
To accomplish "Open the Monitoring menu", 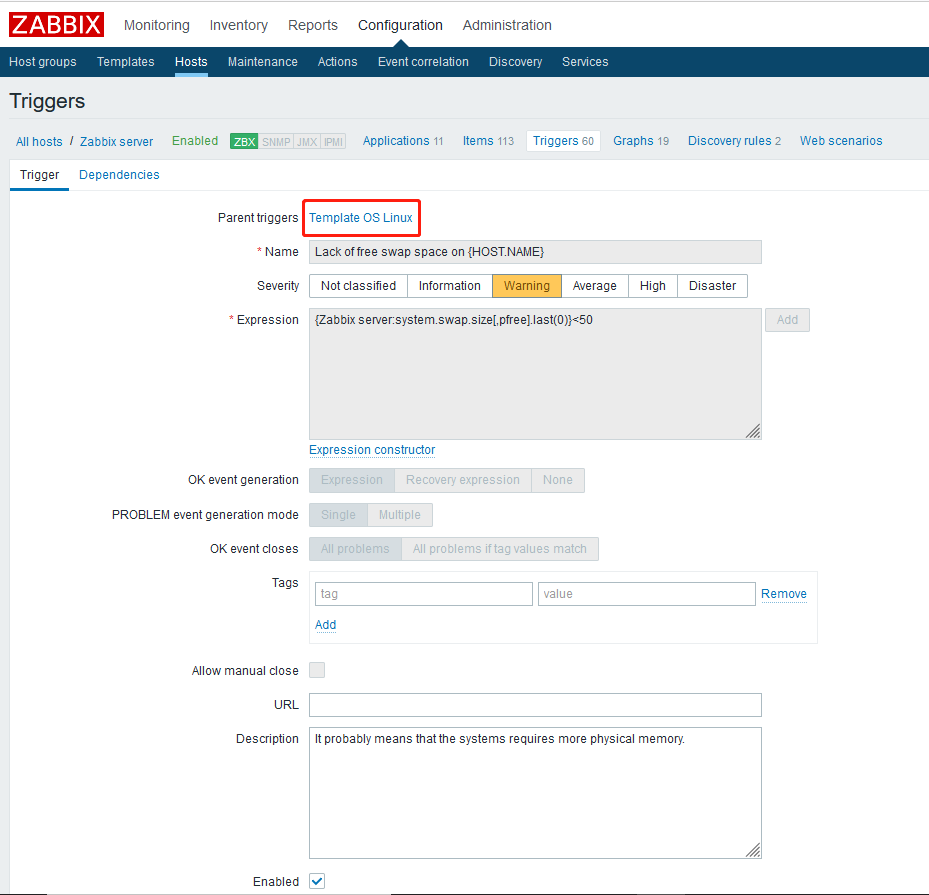I will click(x=156, y=25).
